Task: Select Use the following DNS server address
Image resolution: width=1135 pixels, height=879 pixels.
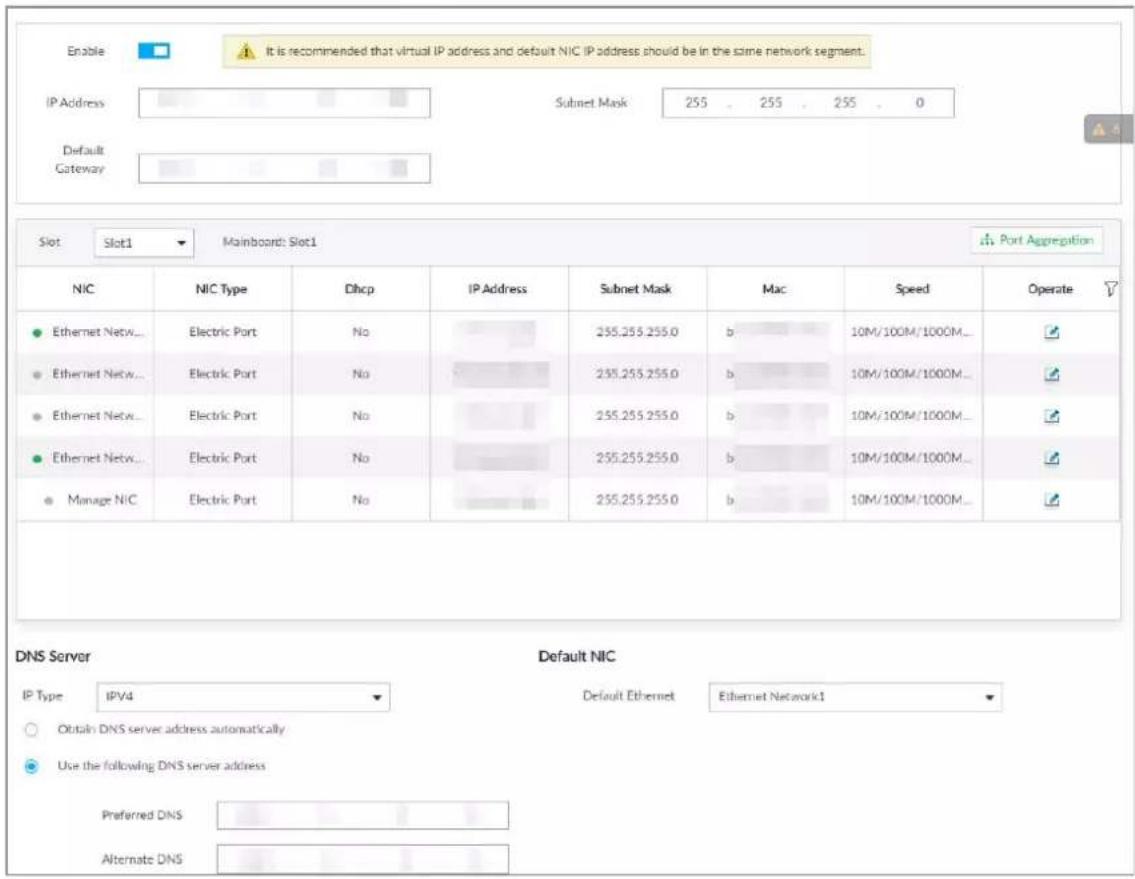Action: (31, 766)
